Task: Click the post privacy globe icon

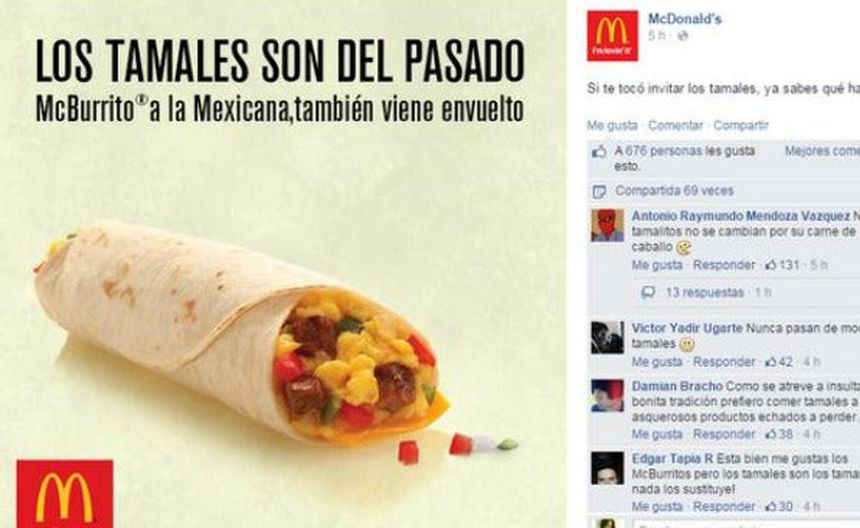Action: (x=683, y=36)
